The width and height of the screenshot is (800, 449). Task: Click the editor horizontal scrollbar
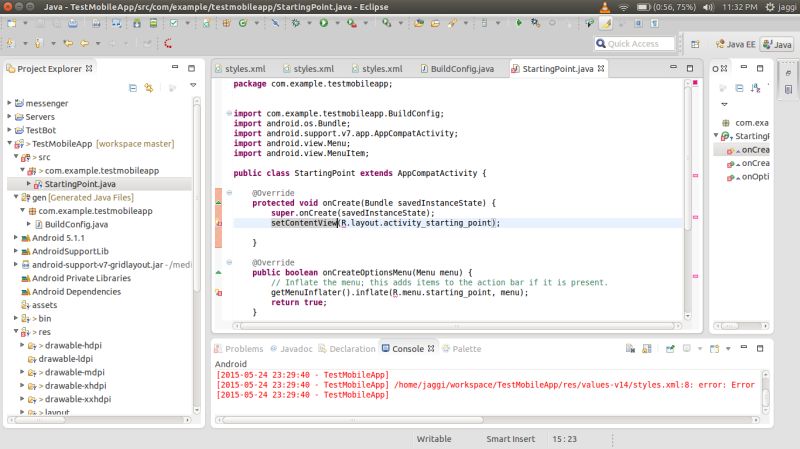click(x=457, y=326)
